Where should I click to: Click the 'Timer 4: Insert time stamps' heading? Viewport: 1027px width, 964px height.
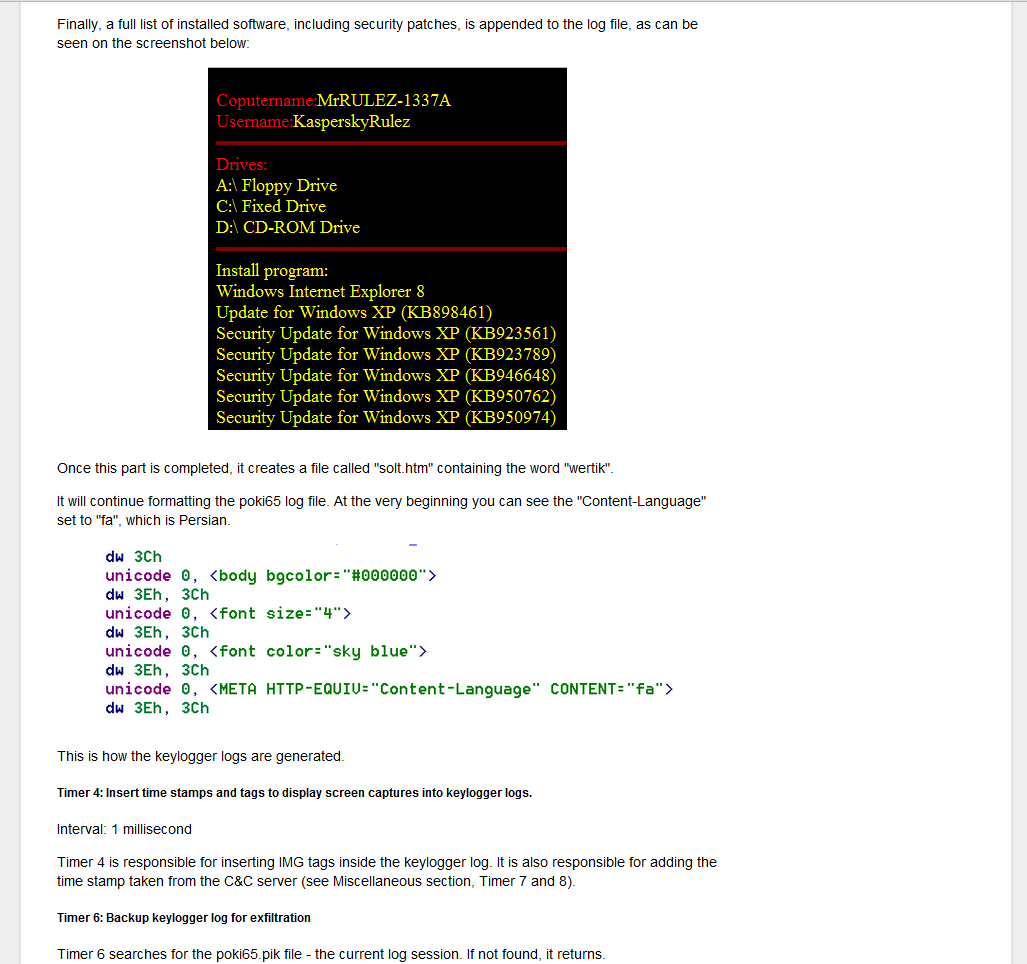[x=295, y=793]
